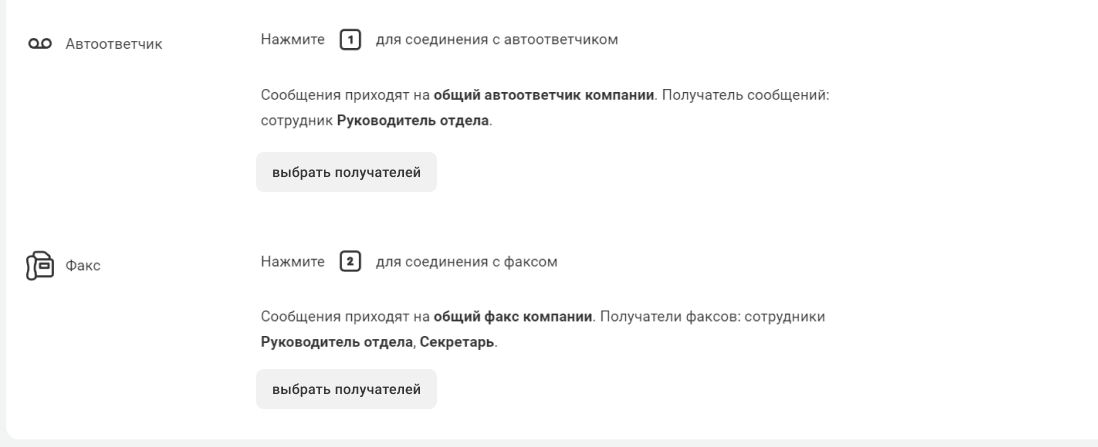Open recipient selection for the voicemail

tap(346, 172)
